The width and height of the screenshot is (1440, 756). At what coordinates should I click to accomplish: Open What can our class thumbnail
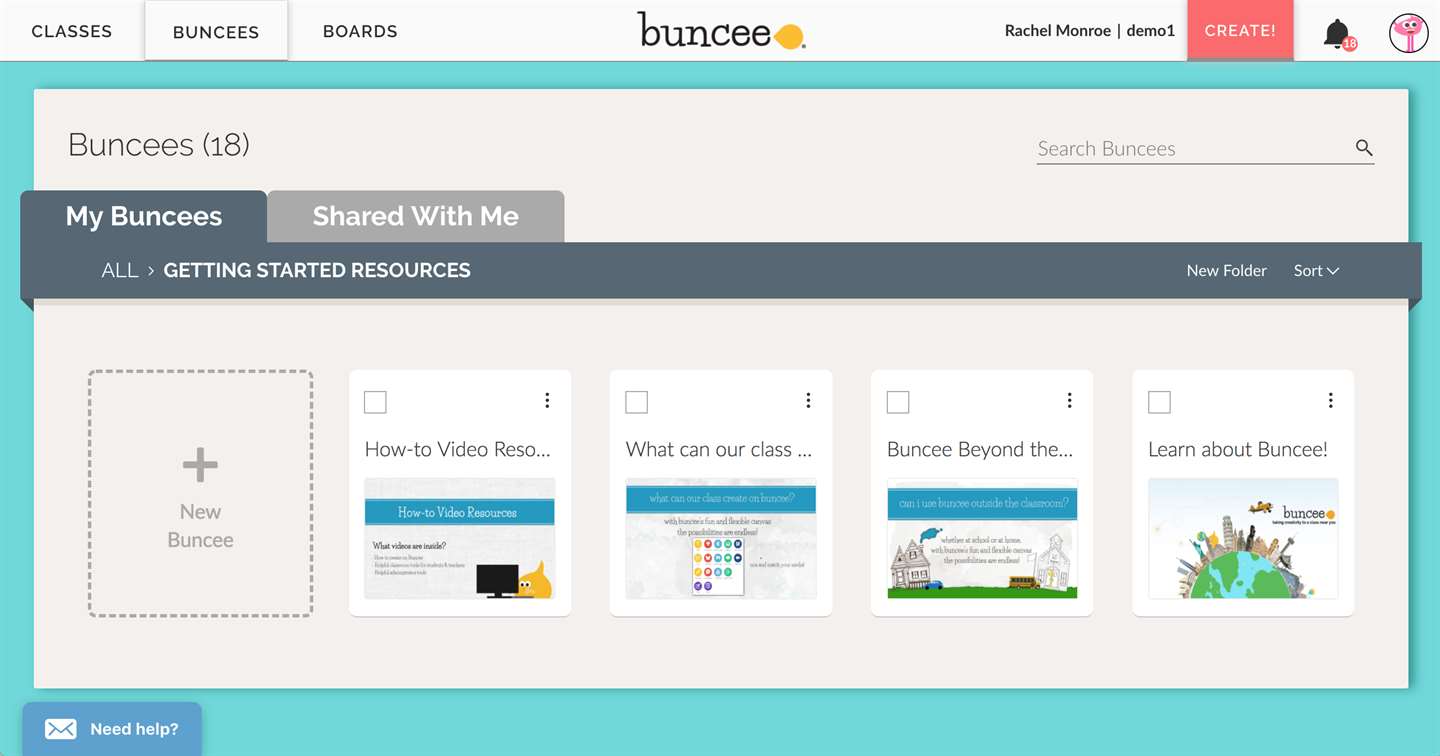tap(721, 538)
